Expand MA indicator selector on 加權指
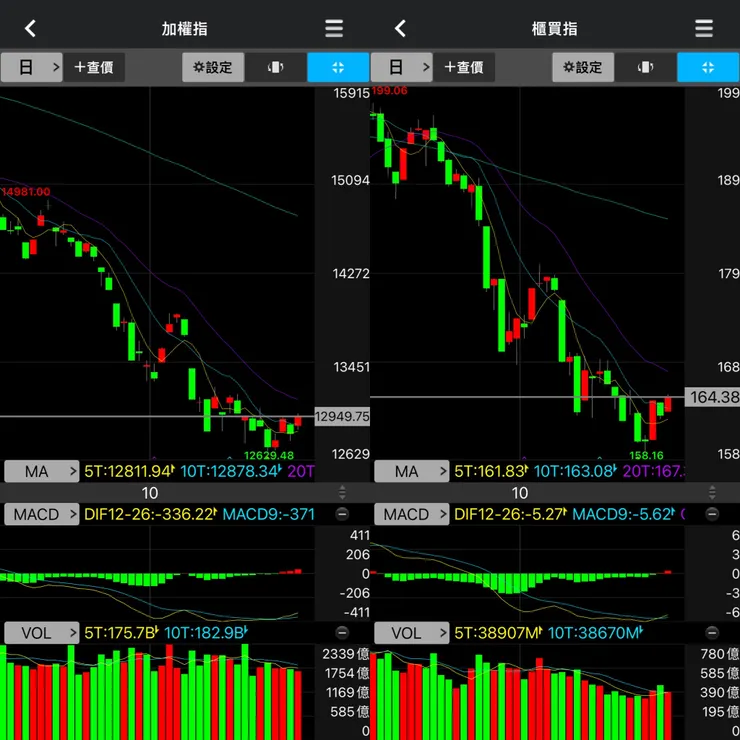740x740 pixels. [42, 471]
